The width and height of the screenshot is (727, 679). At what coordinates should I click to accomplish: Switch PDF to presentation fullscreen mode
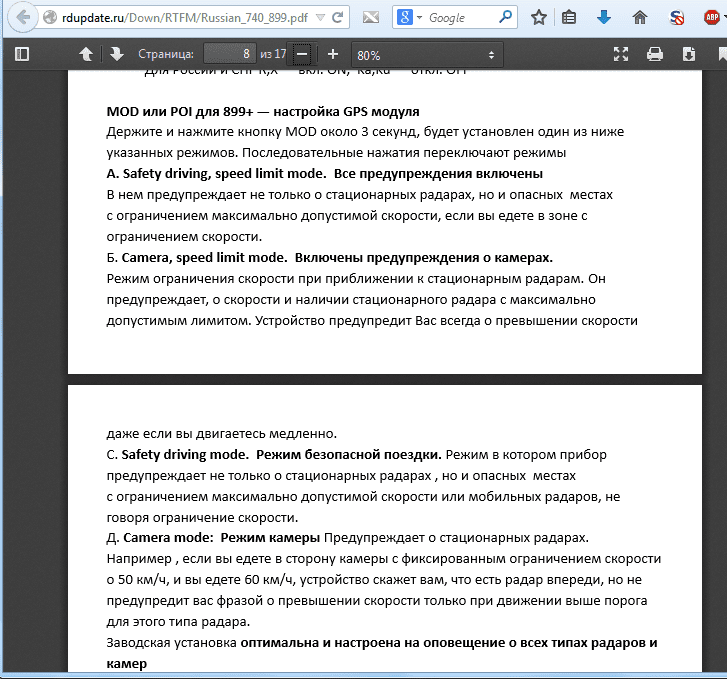pos(621,54)
